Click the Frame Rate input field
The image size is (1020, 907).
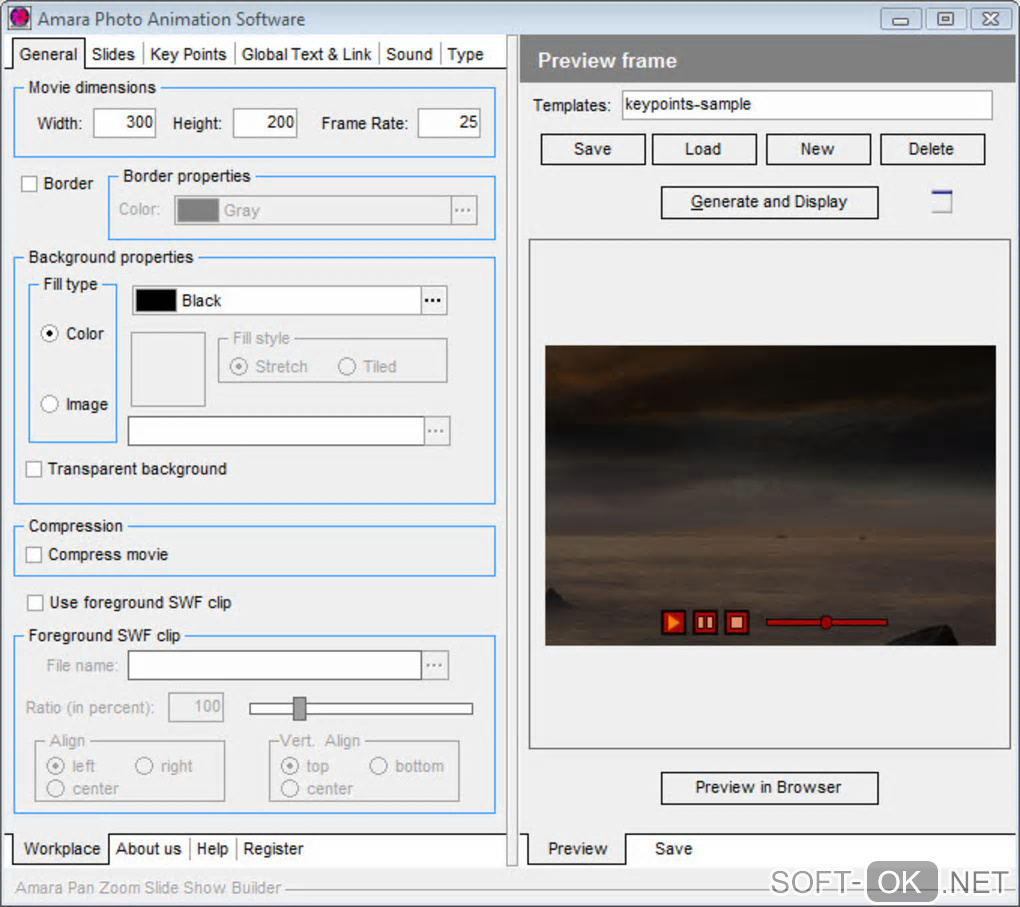tap(449, 122)
